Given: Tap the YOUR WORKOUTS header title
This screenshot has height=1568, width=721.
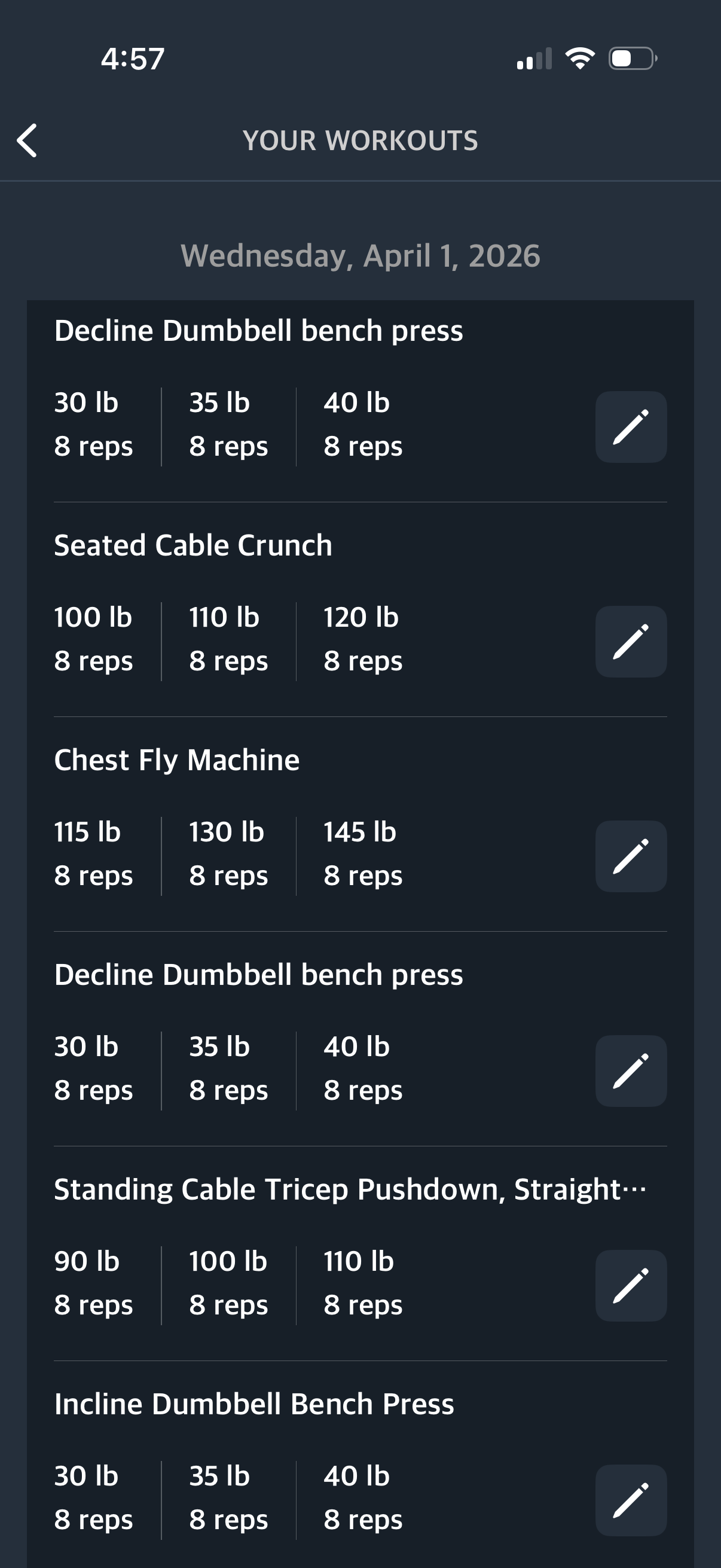Looking at the screenshot, I should coord(360,141).
